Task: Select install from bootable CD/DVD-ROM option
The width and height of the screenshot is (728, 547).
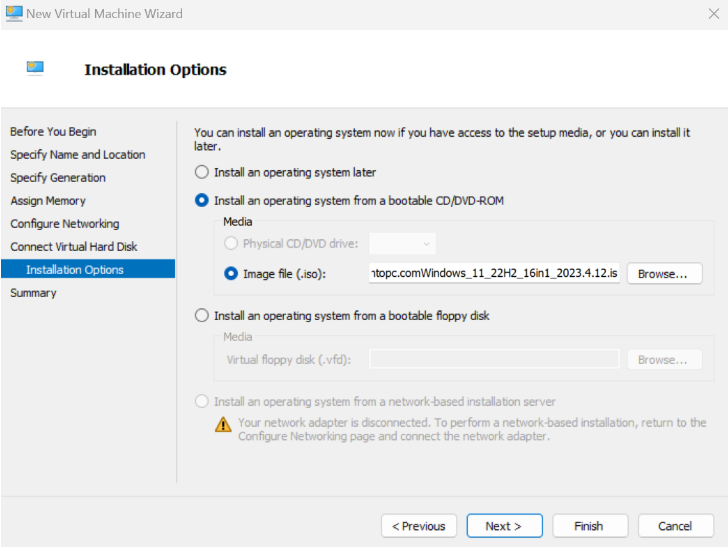Action: coord(202,201)
